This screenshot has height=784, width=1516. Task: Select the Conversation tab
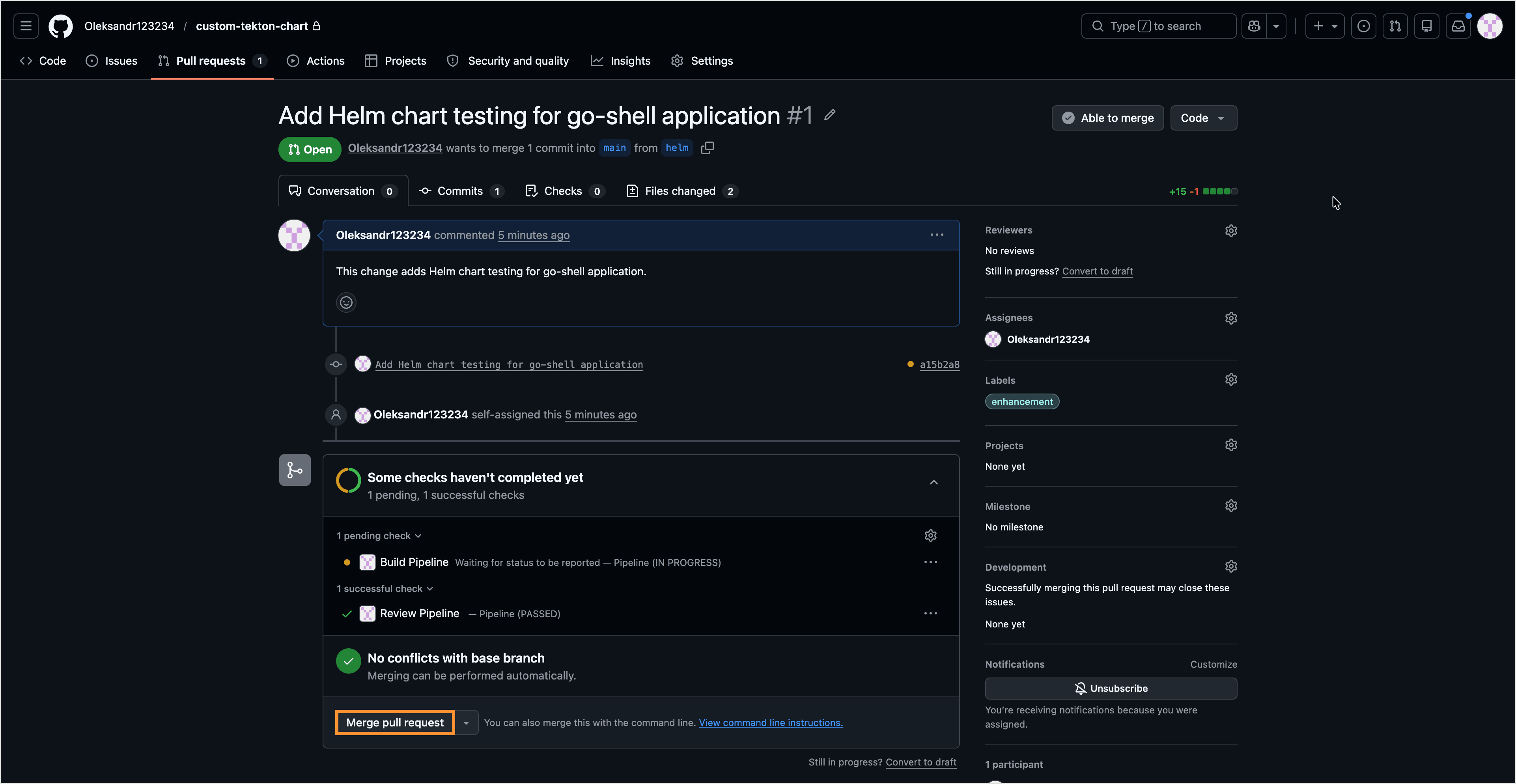343,191
